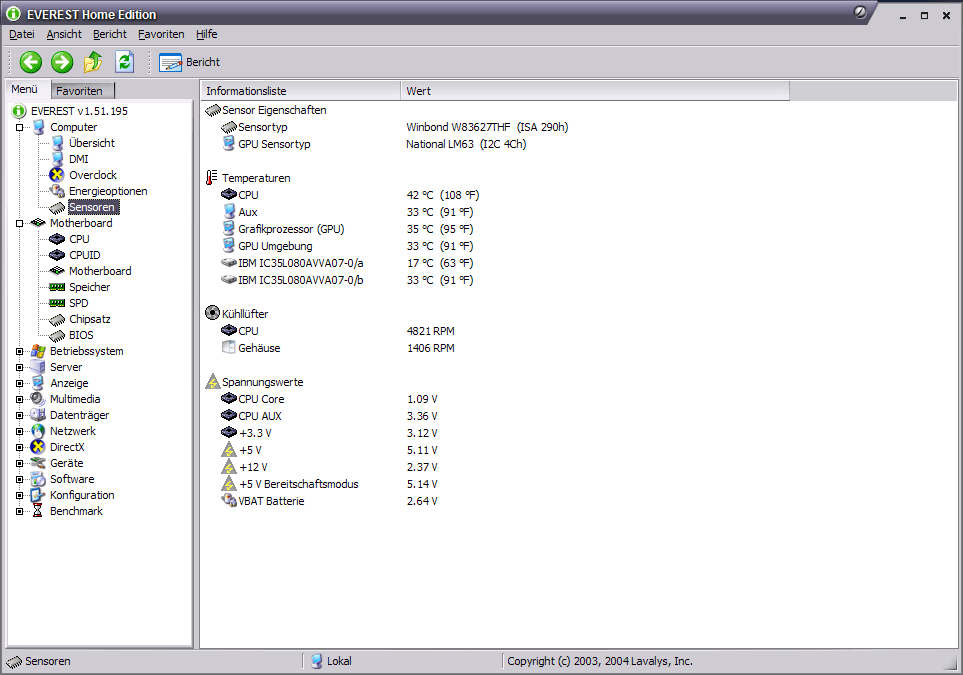The image size is (963, 675).
Task: Switch to the Menü tab
Action: 25,90
